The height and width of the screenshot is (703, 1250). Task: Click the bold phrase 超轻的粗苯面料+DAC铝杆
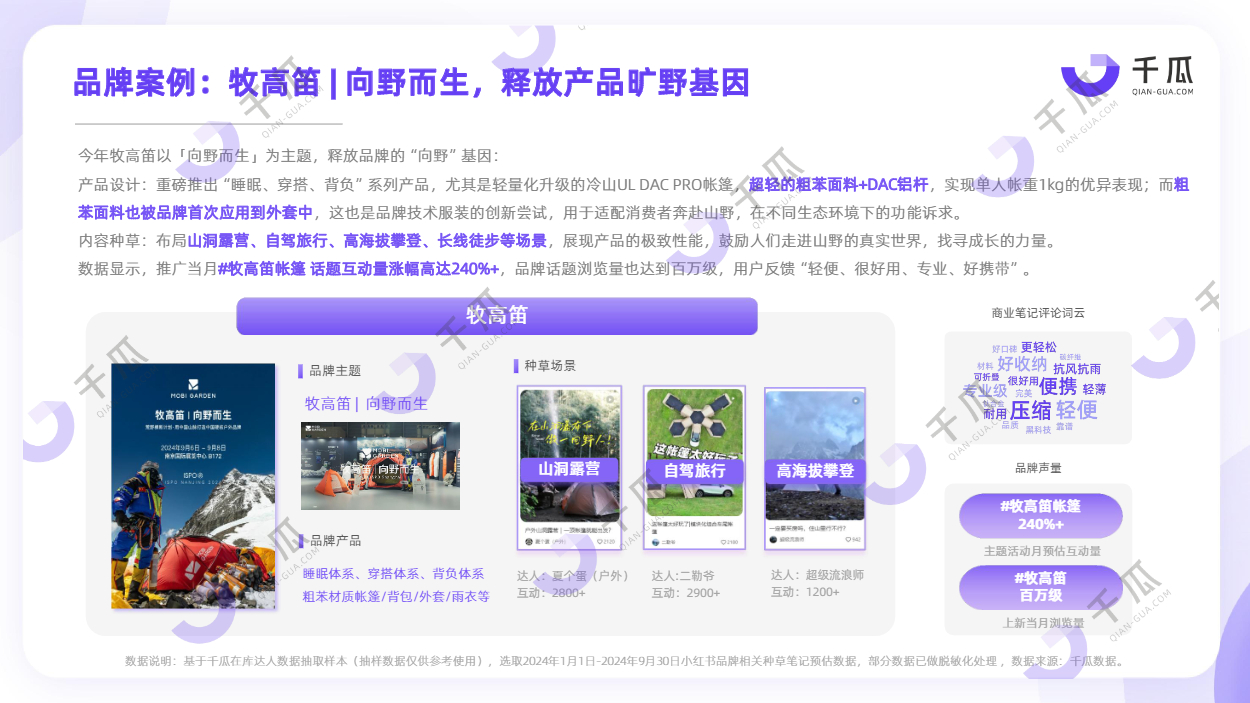click(x=838, y=185)
